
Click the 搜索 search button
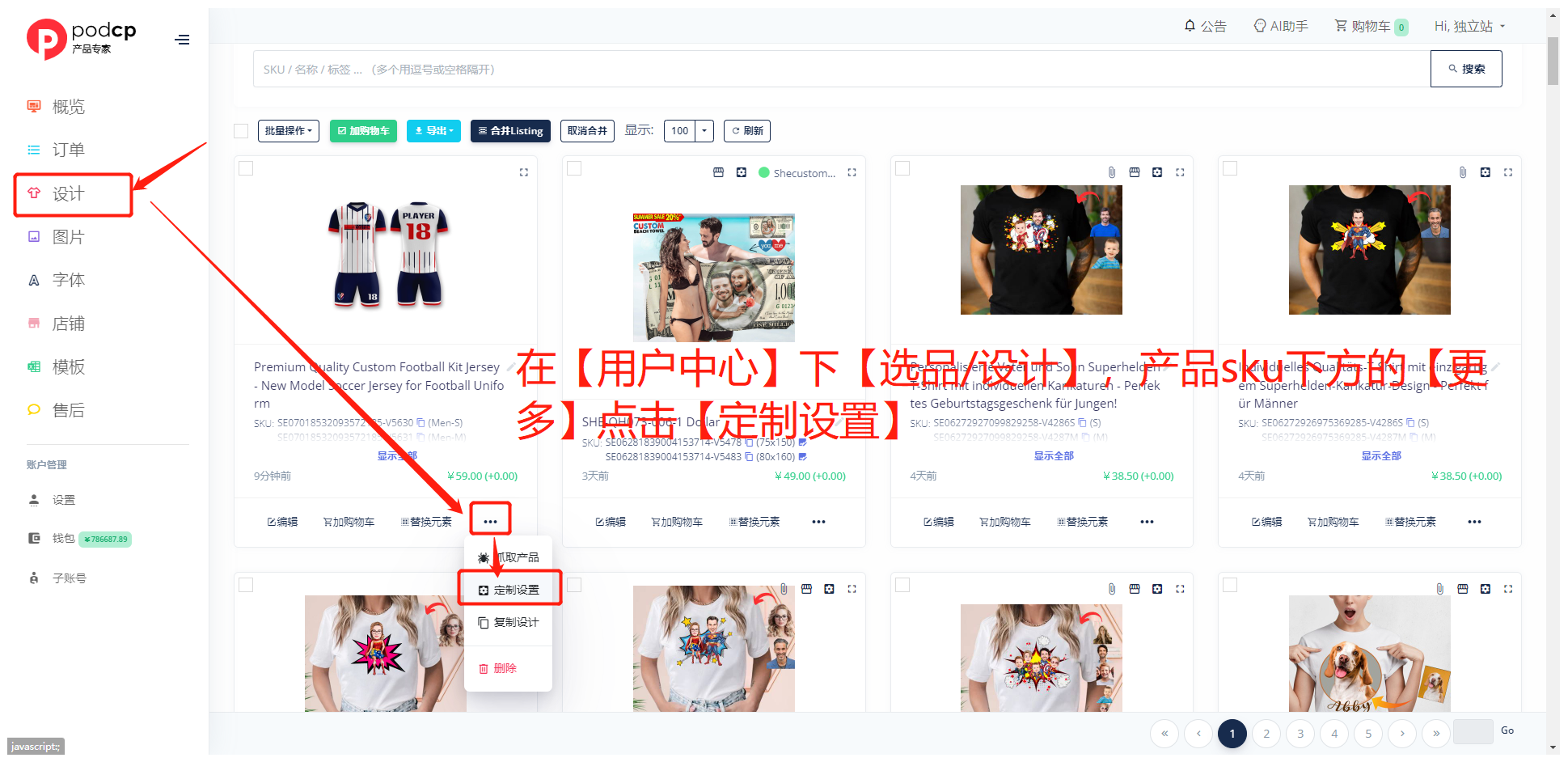pyautogui.click(x=1466, y=69)
